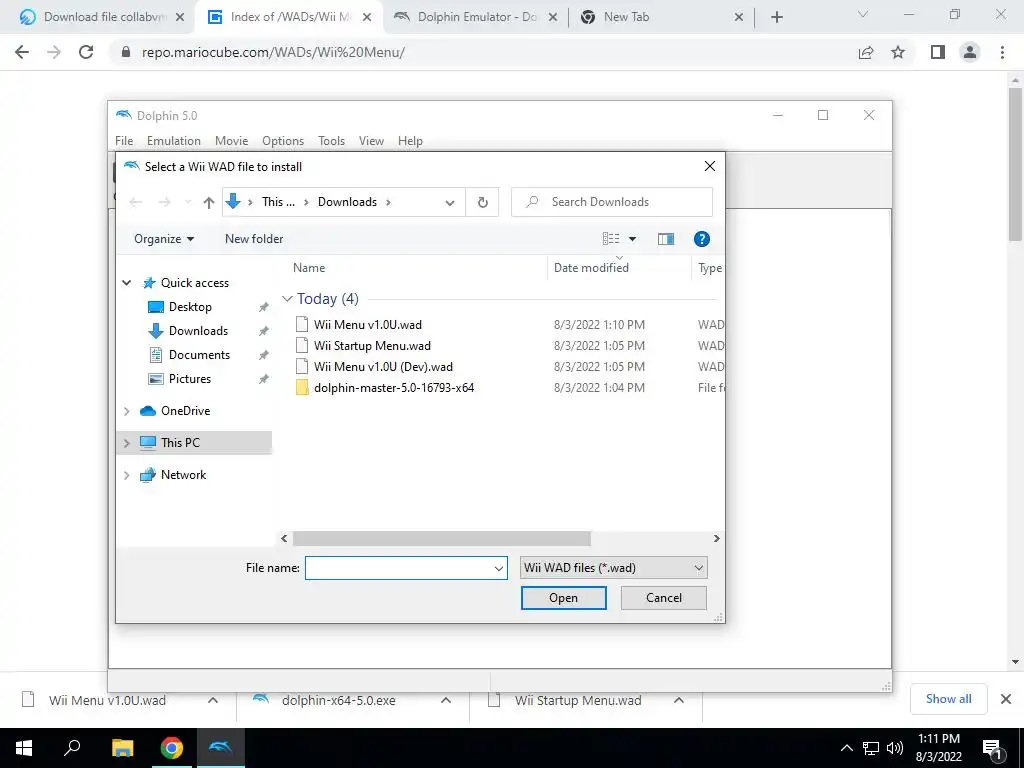Open Chrome profile icon
Screen dimensions: 1024x768
(970, 52)
